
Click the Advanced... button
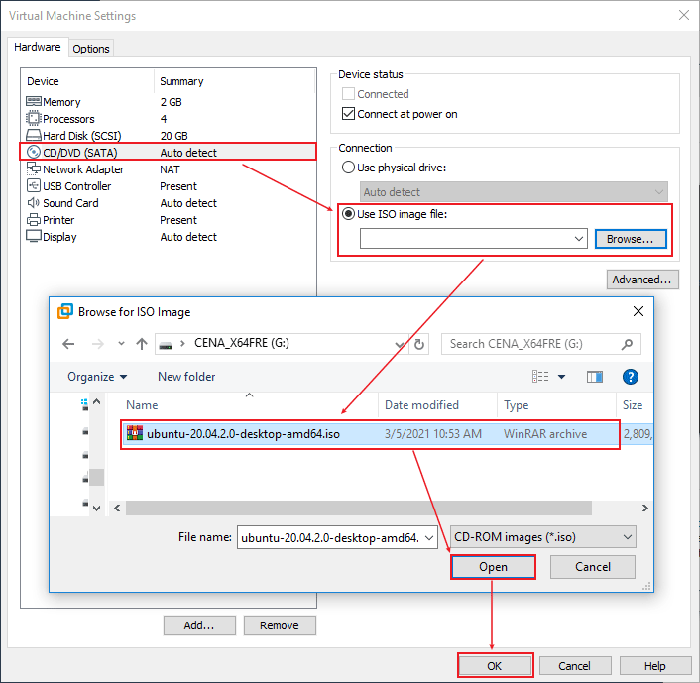[x=642, y=279]
